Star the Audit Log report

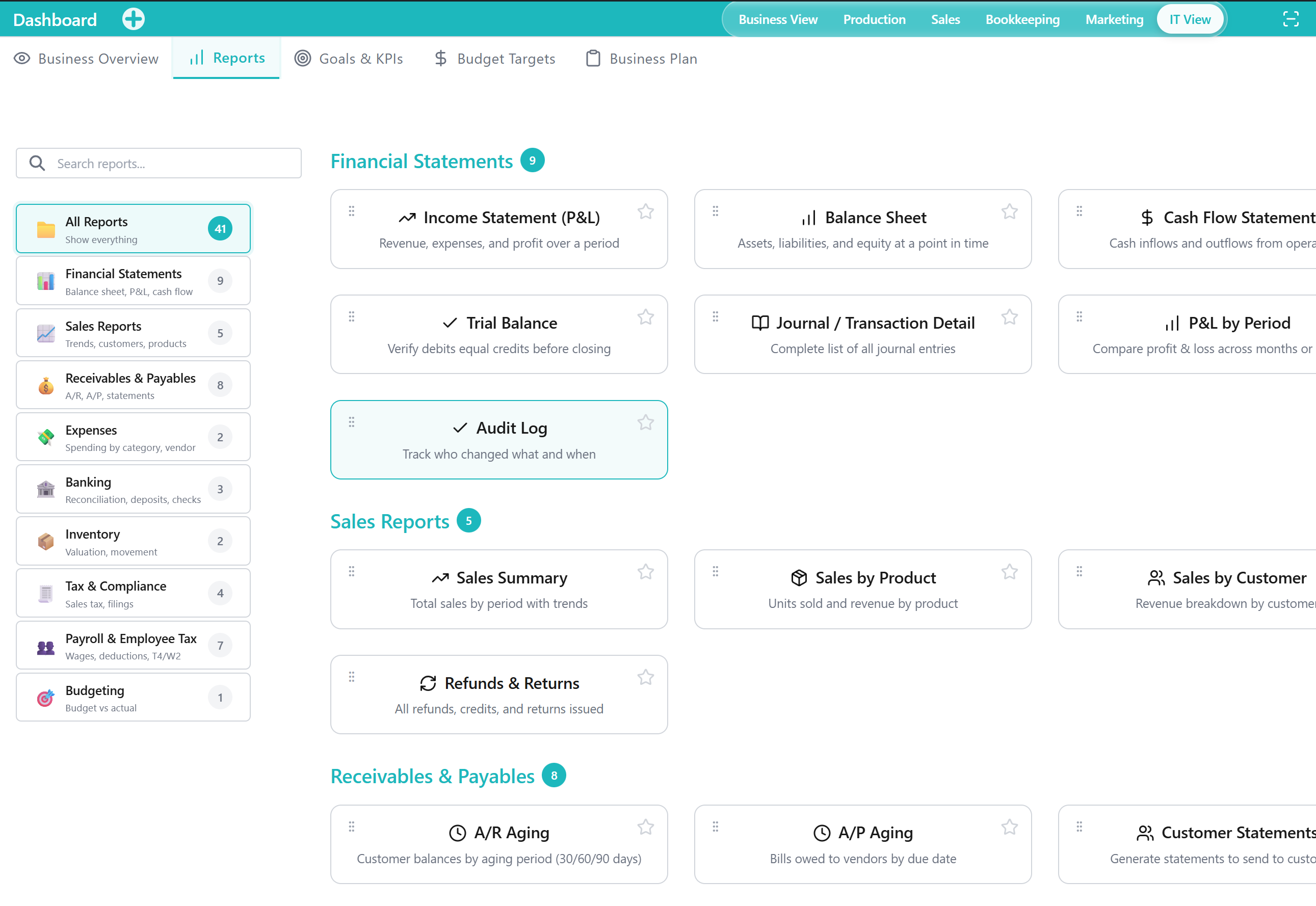645,422
